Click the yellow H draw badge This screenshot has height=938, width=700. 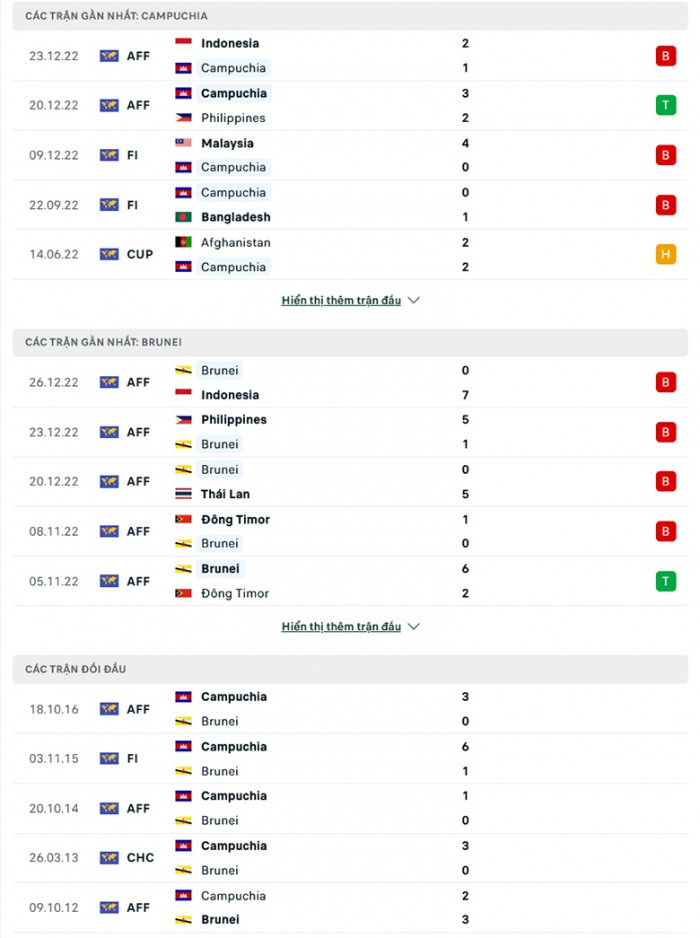point(665,254)
